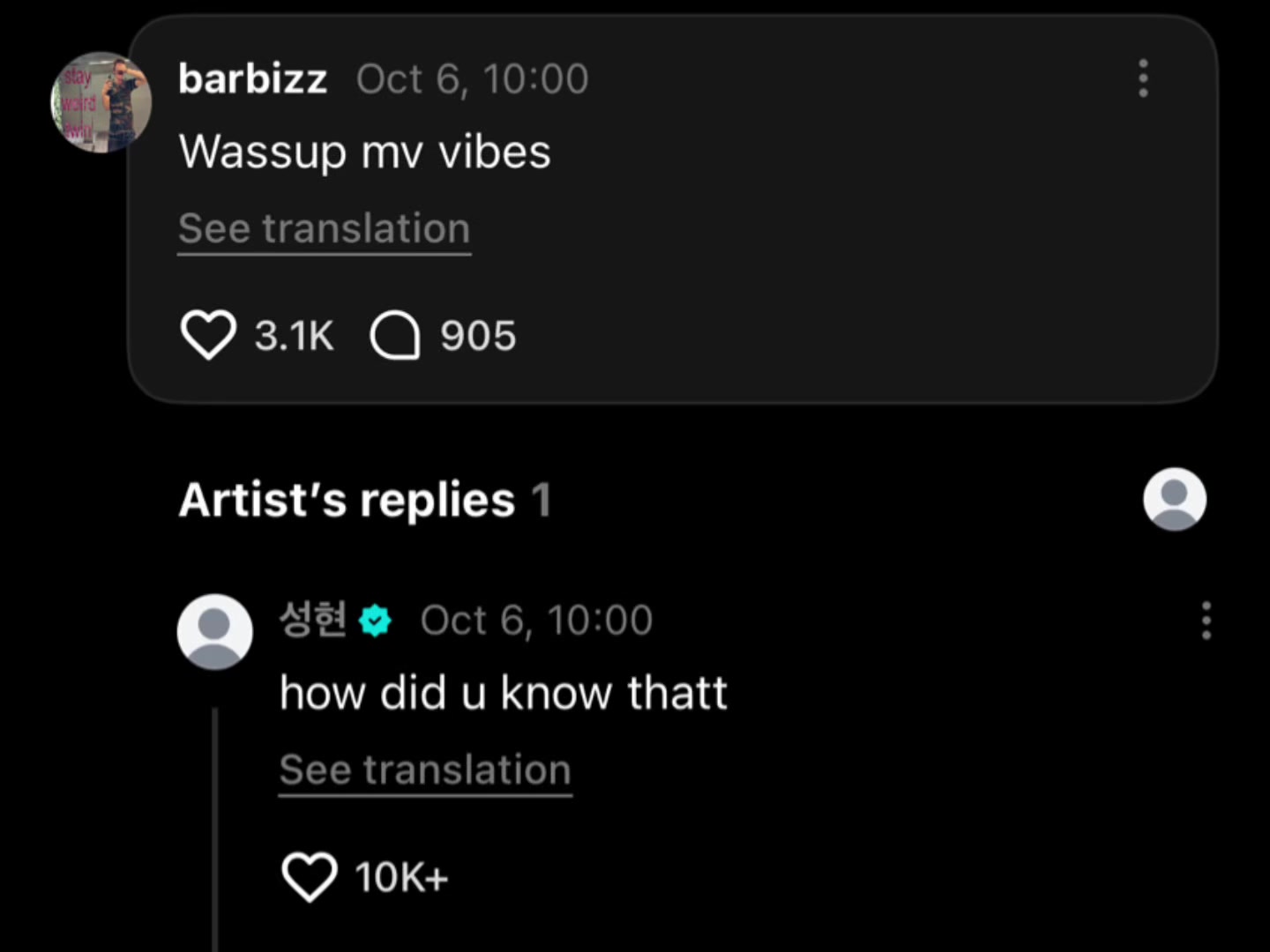Viewport: 1270px width, 952px height.
Task: Click the 'Wassup mv vibes' post text
Action: (365, 152)
